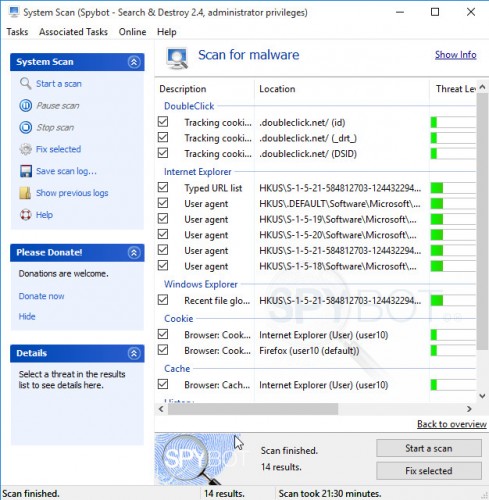Open the Online menu
The image size is (489, 500).
pyautogui.click(x=132, y=32)
